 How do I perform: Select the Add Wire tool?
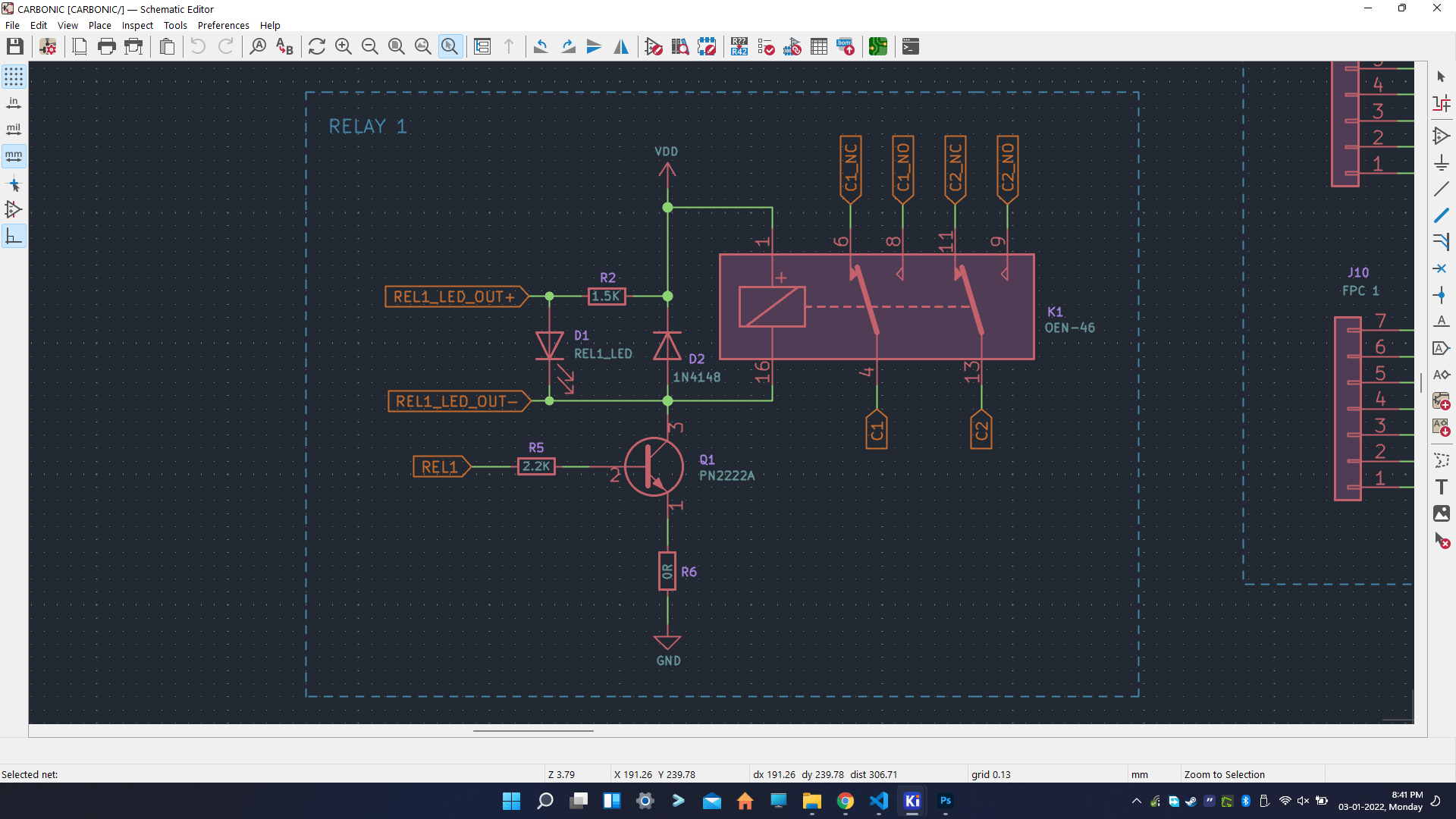[x=1442, y=189]
